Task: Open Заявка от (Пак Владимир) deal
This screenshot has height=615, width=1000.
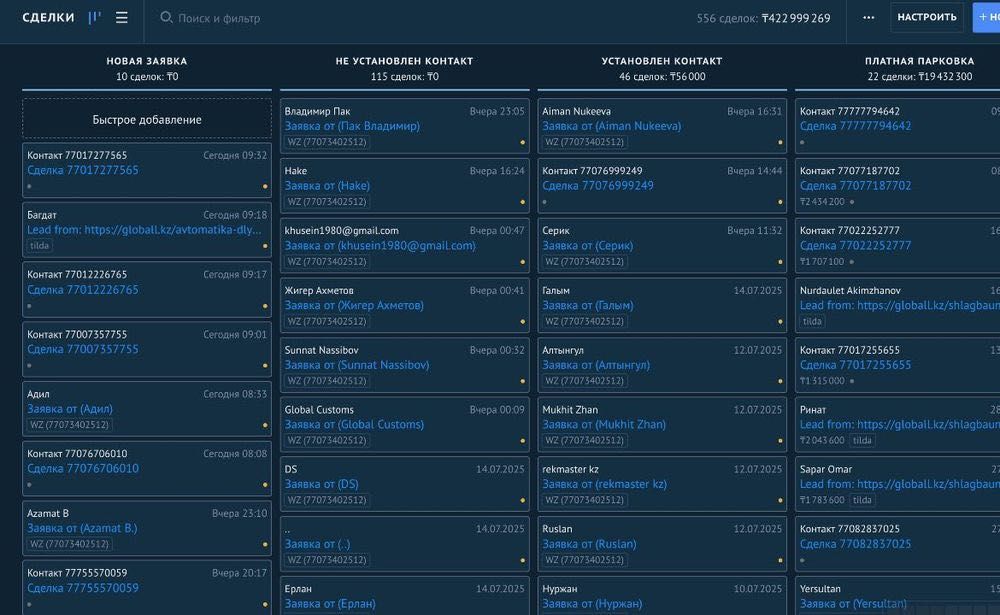Action: (x=352, y=126)
